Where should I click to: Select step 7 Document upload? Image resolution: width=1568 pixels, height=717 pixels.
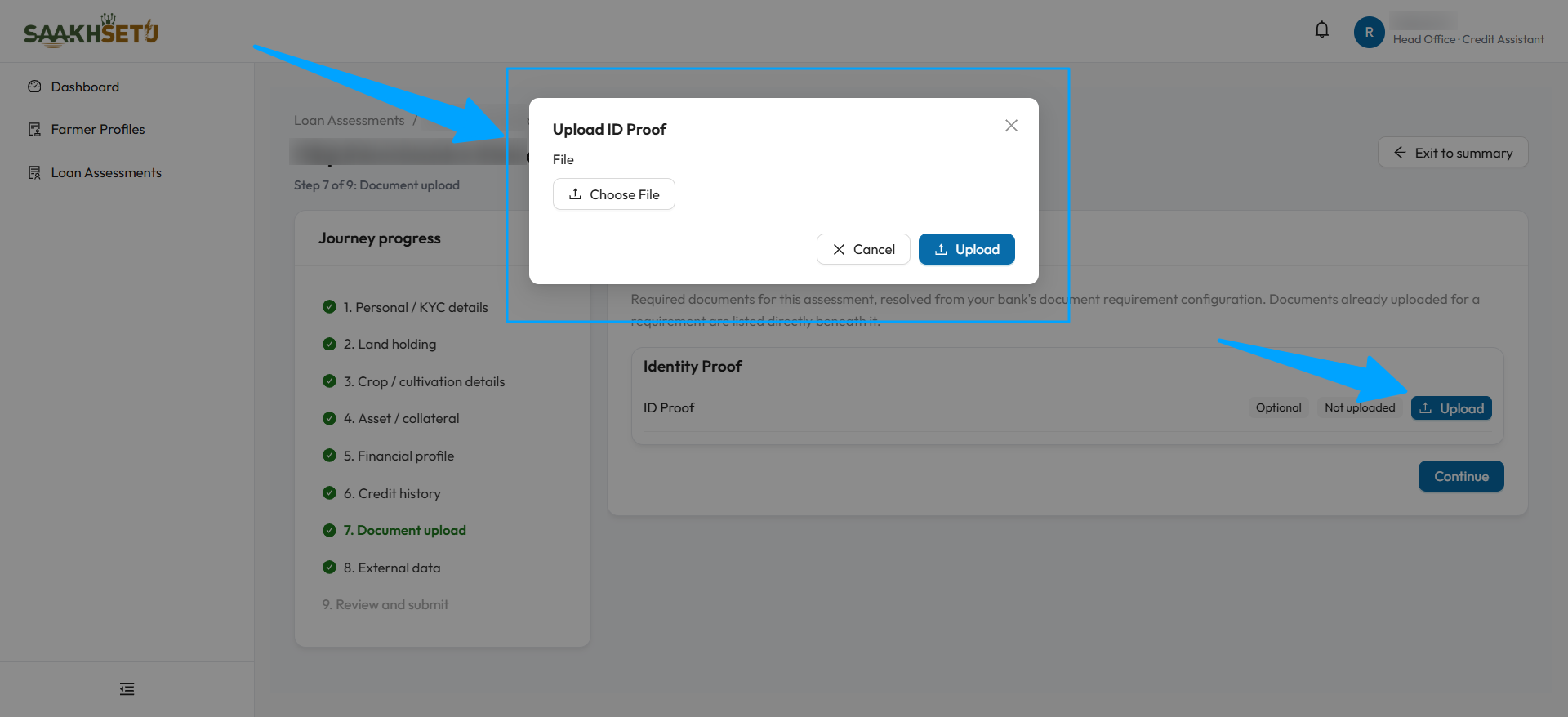(x=404, y=530)
